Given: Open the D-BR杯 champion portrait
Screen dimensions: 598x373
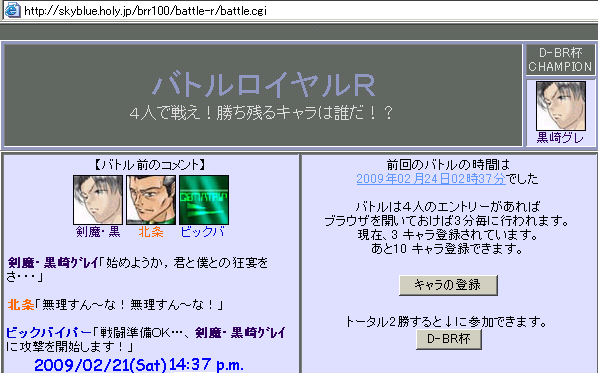Looking at the screenshot, I should [x=561, y=106].
